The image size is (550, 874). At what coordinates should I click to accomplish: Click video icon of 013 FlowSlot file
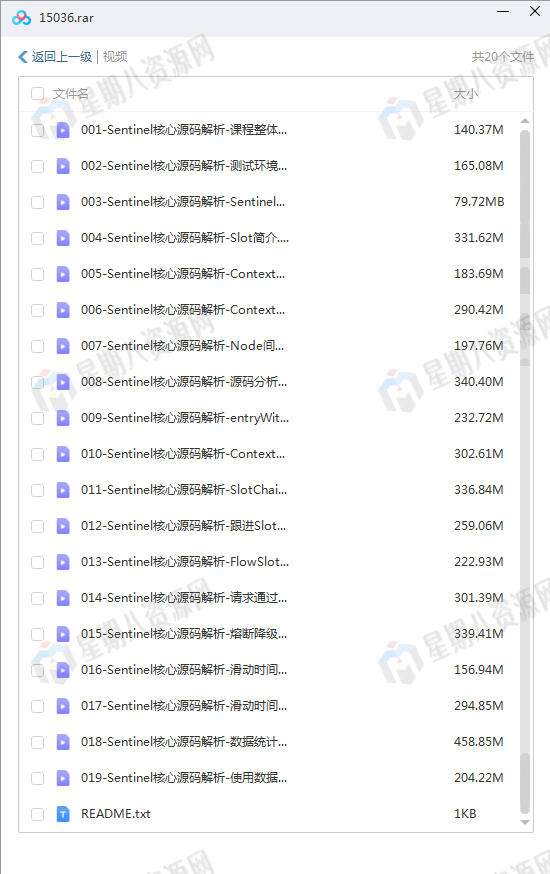[x=63, y=562]
